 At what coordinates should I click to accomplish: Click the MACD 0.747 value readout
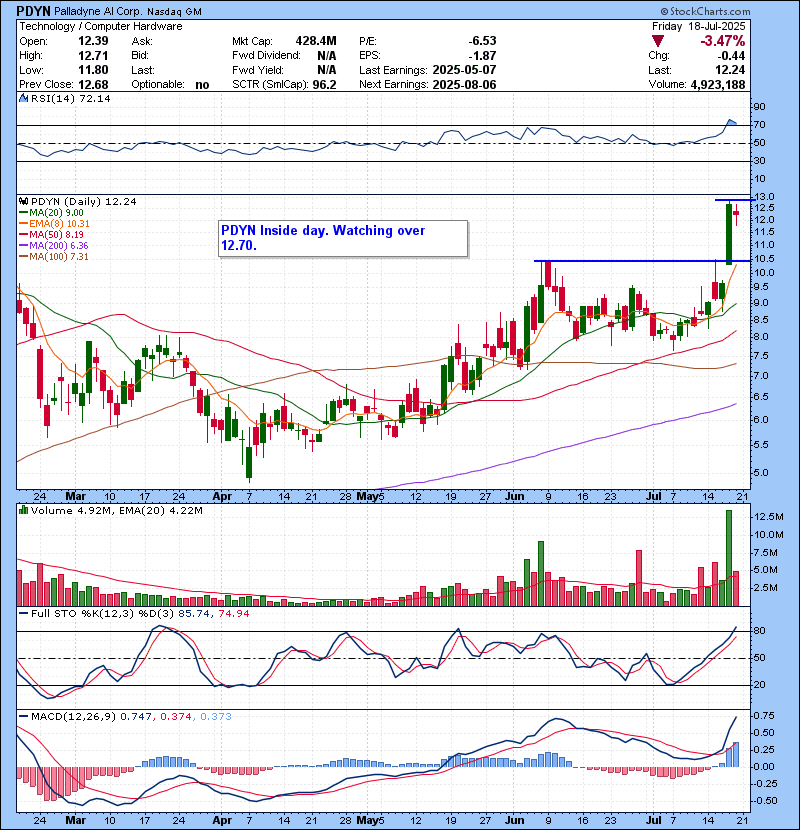(x=135, y=717)
